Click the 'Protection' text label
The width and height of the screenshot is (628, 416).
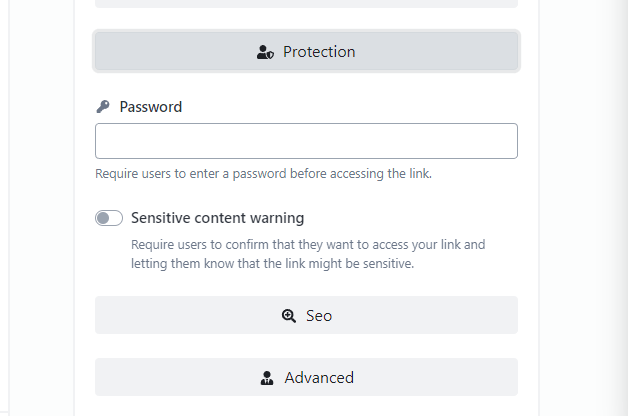pyautogui.click(x=319, y=52)
